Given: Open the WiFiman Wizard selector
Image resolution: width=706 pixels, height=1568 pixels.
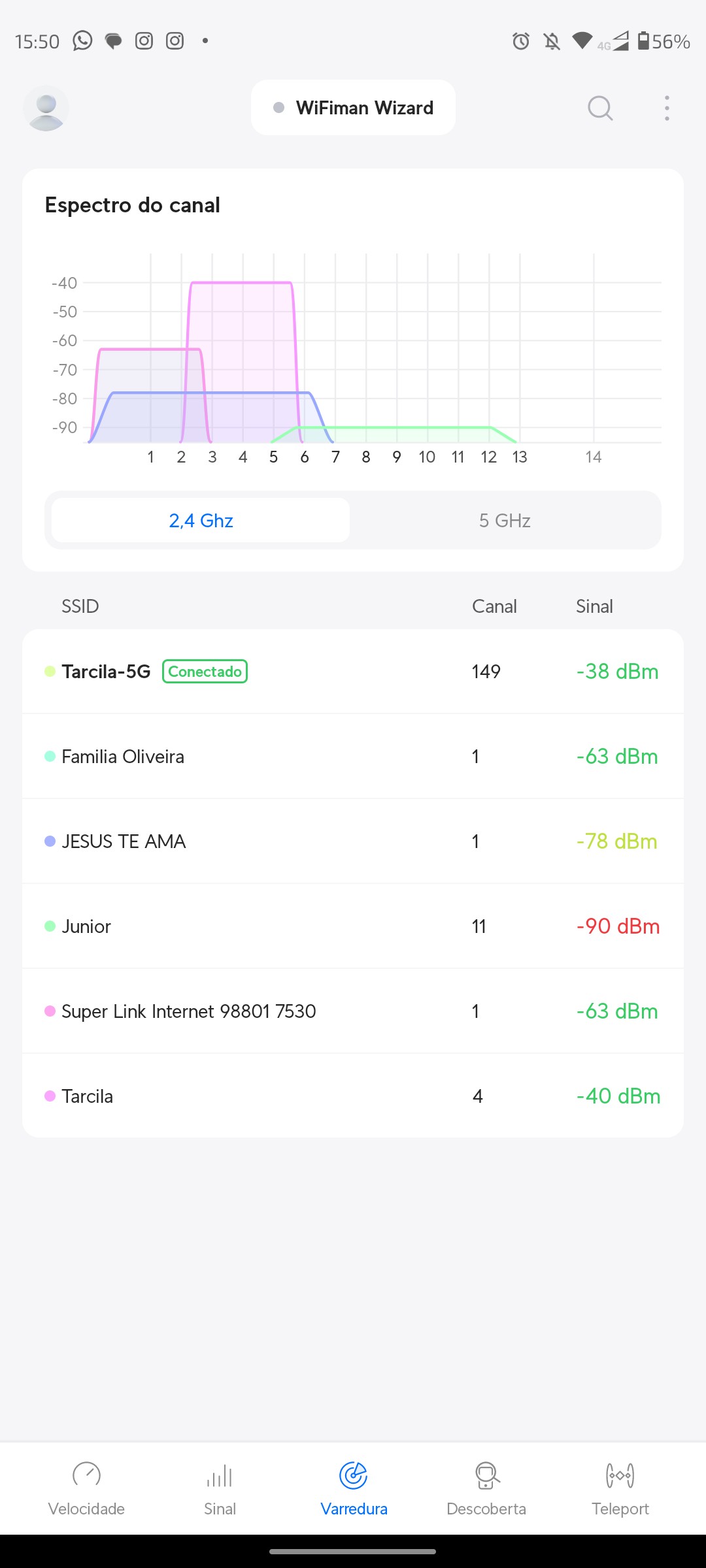Looking at the screenshot, I should (x=353, y=108).
